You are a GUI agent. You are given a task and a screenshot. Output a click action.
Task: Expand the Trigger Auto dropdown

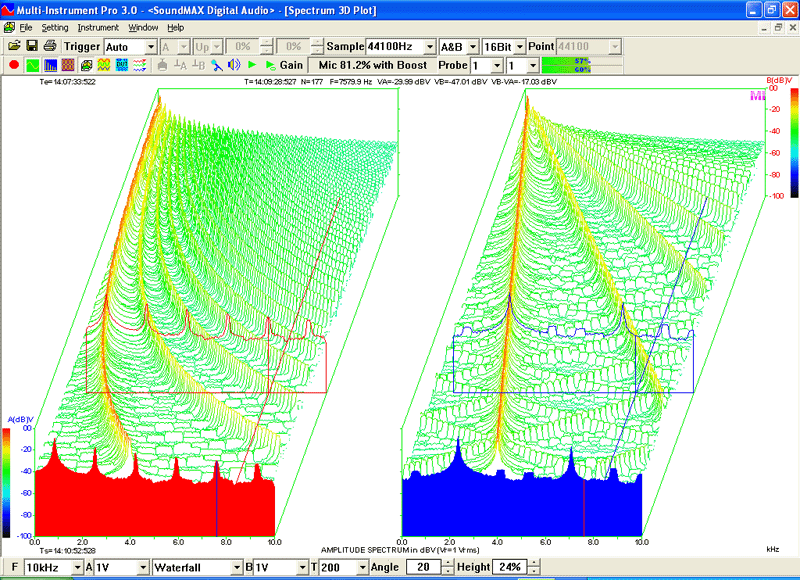(151, 47)
